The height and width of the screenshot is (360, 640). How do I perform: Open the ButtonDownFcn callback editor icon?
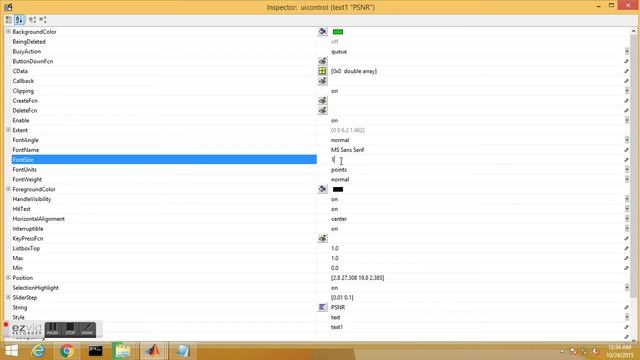click(322, 61)
